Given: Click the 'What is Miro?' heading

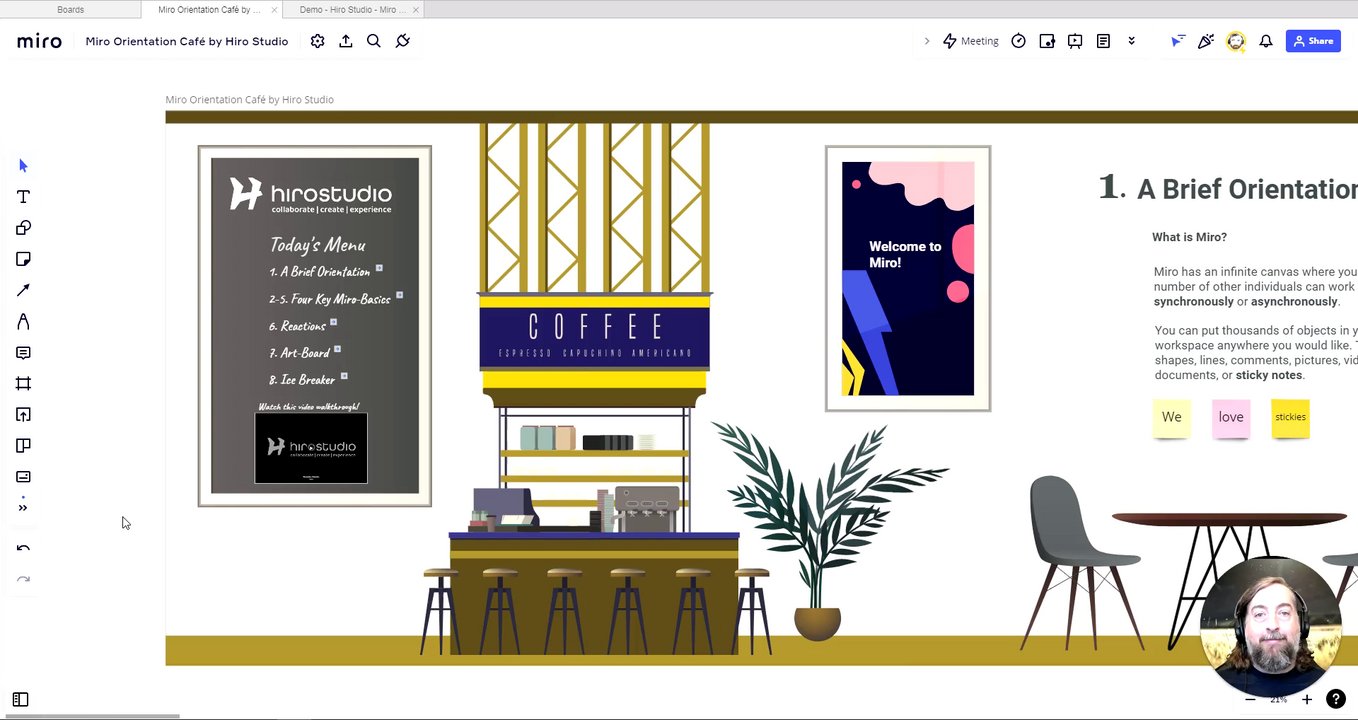Looking at the screenshot, I should [x=1189, y=237].
